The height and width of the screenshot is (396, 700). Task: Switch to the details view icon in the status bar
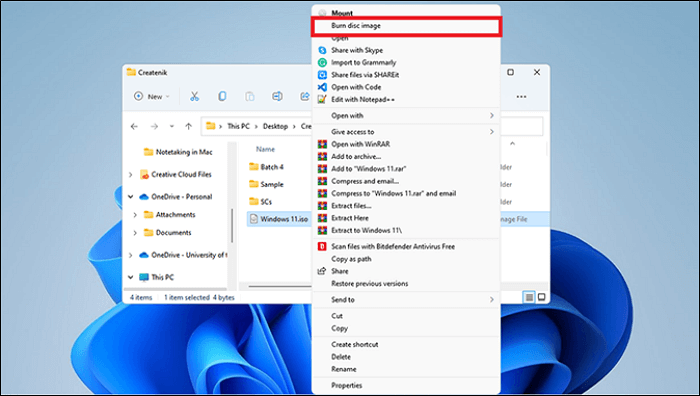coord(529,297)
